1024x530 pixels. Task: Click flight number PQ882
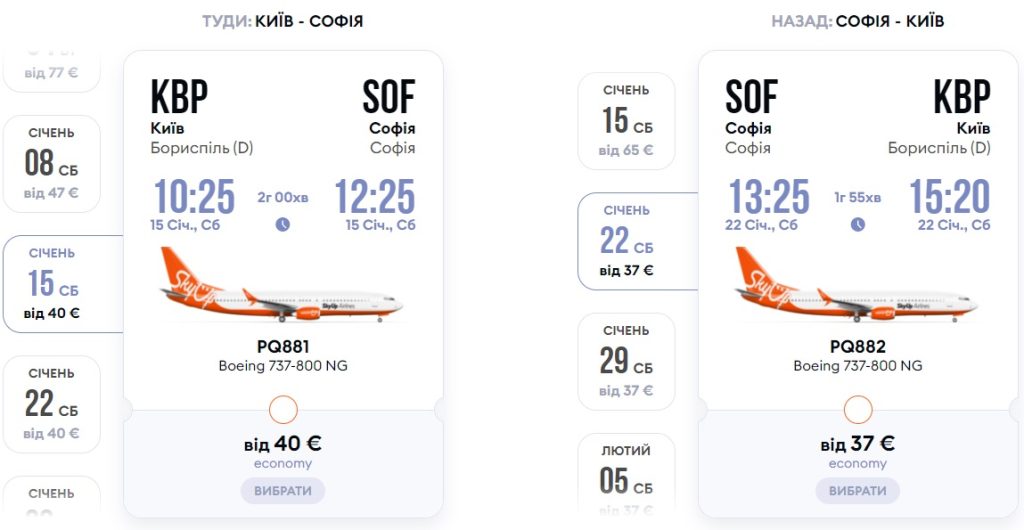click(x=858, y=347)
